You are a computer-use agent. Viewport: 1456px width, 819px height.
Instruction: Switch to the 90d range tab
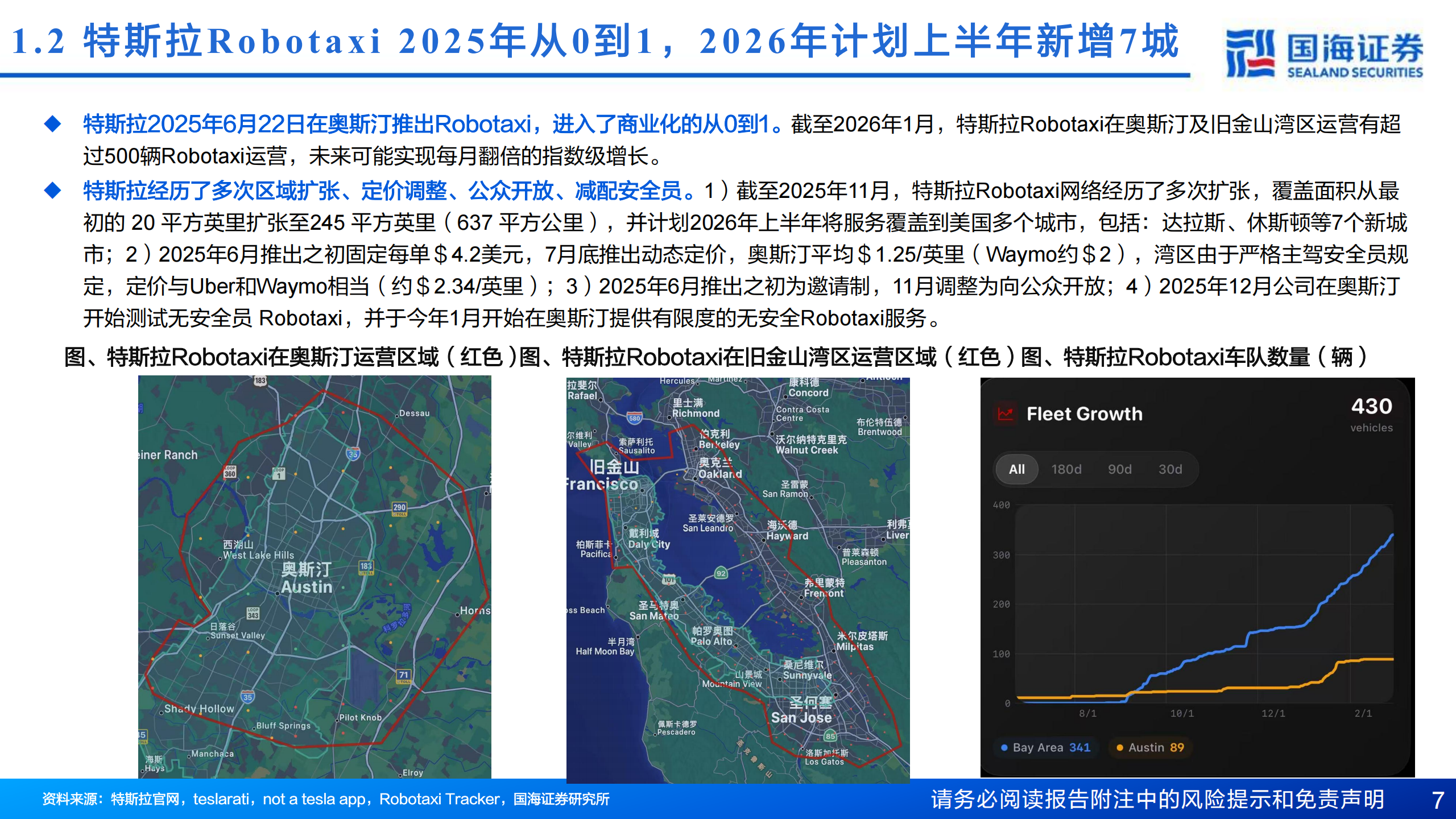[1120, 469]
